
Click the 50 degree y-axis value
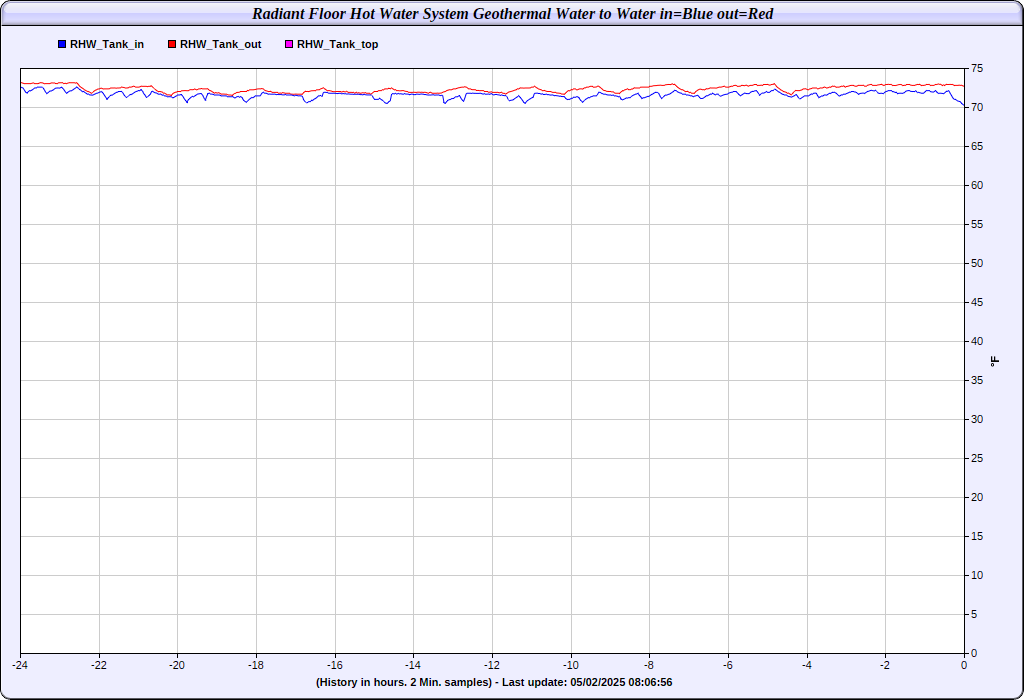(x=977, y=263)
